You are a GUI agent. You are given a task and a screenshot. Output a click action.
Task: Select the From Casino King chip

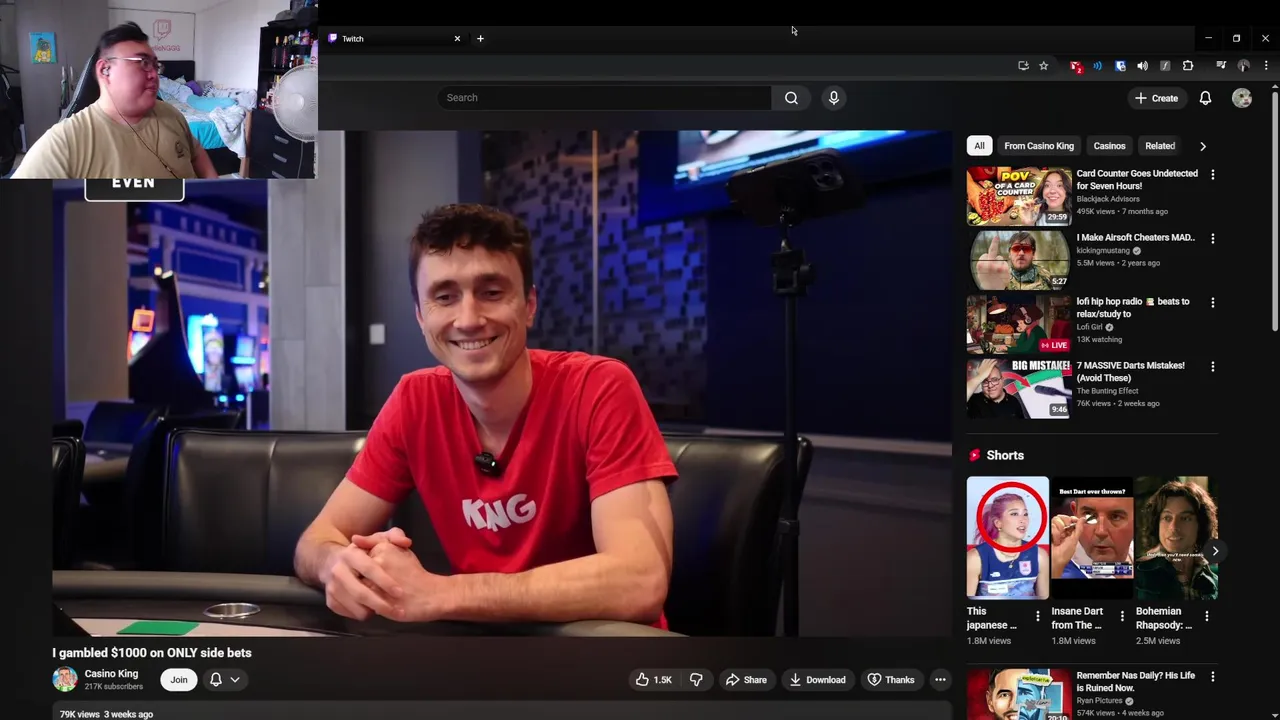[x=1039, y=146]
